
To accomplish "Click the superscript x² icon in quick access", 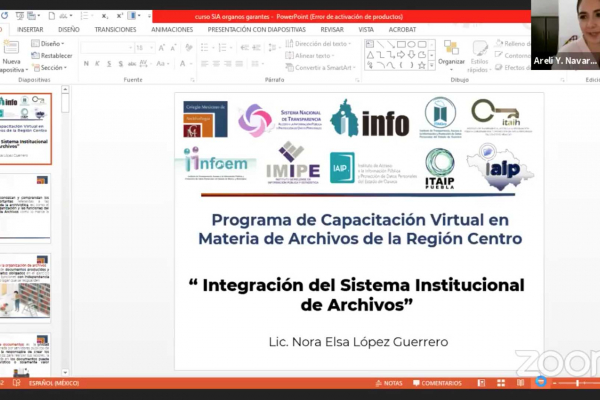I will coord(119,16).
